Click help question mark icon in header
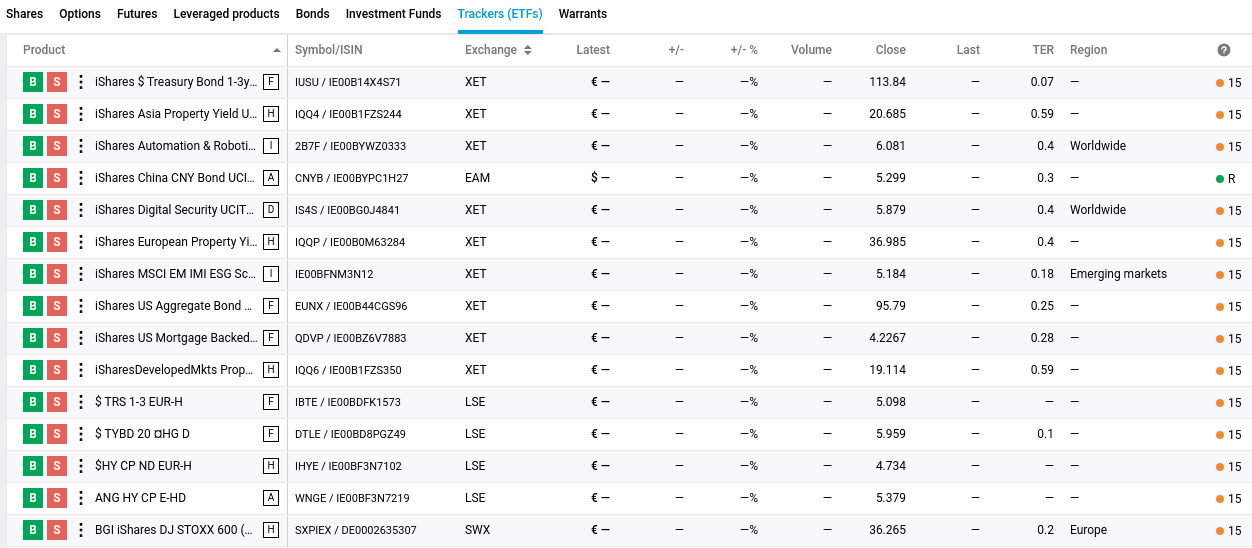 [1224, 50]
